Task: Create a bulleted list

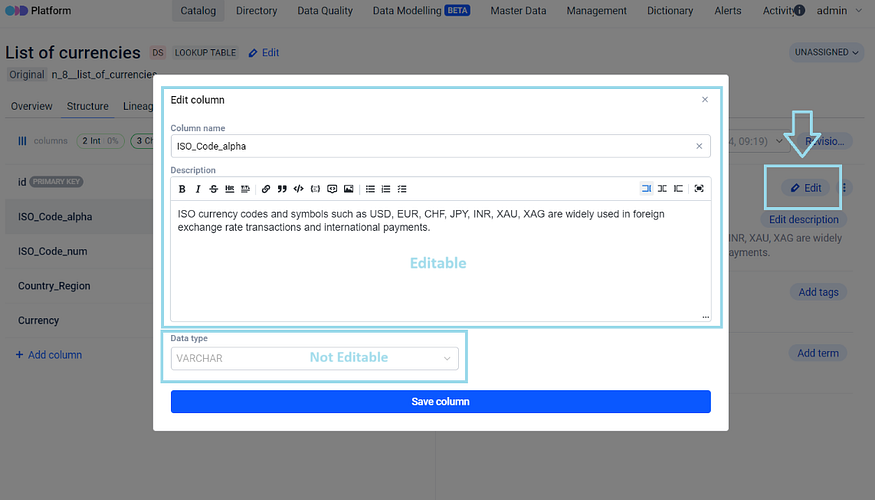Action: point(370,188)
